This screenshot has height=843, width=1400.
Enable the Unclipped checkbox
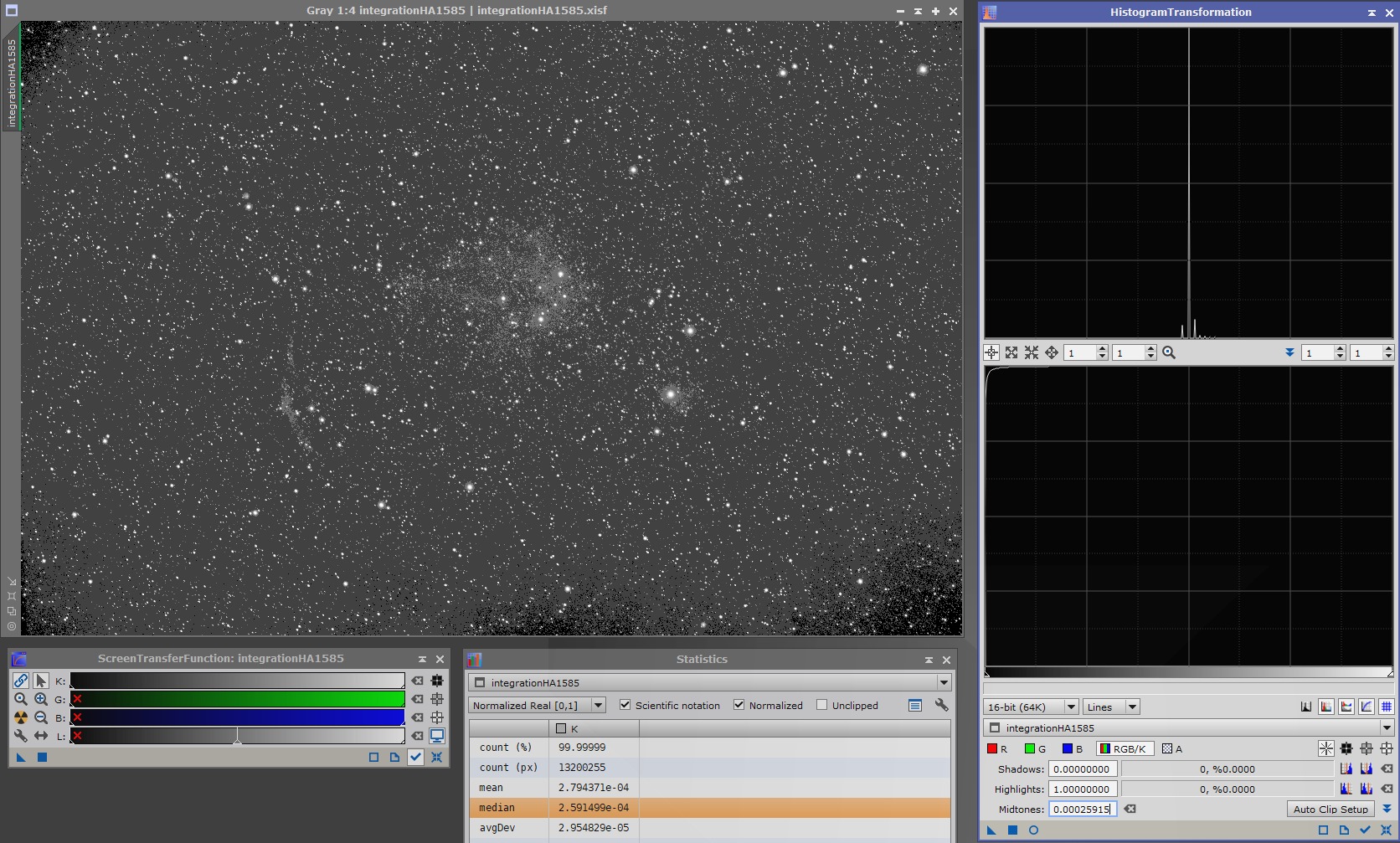pyautogui.click(x=821, y=705)
